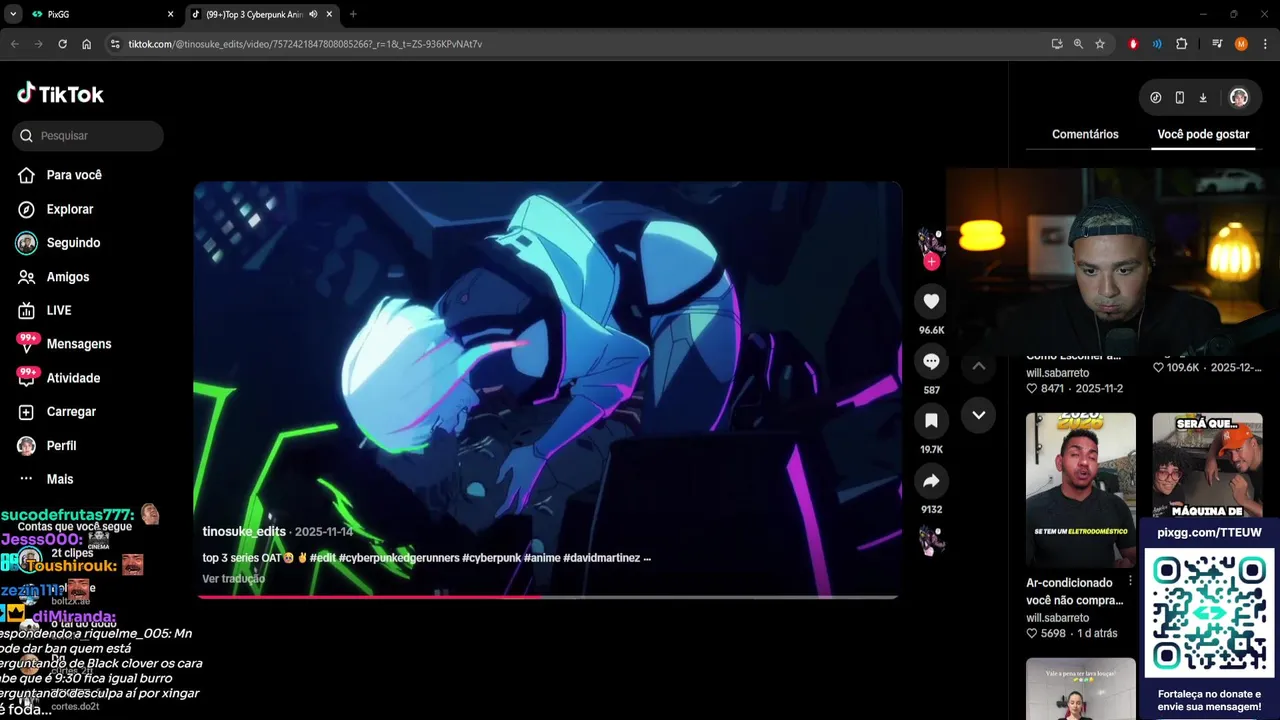
Task: Click Ver tradução under the caption
Action: point(233,579)
